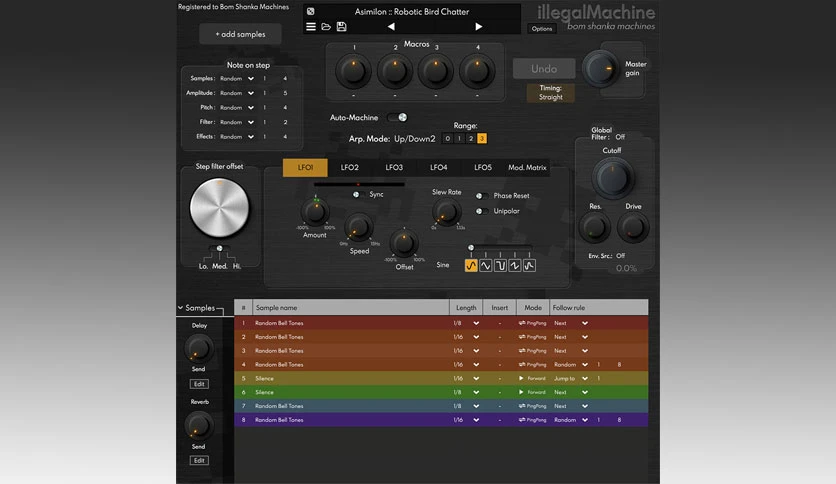Viewport: 836px width, 484px height.
Task: Go to previous preset arrow
Action: [391, 26]
